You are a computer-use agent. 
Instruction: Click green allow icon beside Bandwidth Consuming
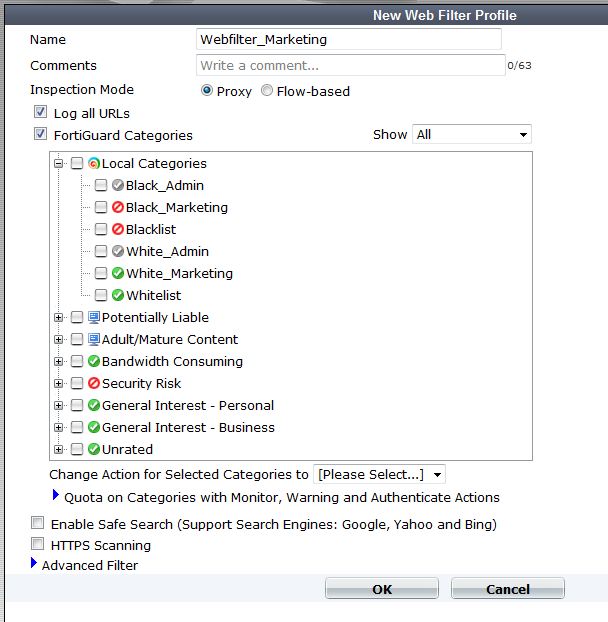94,361
